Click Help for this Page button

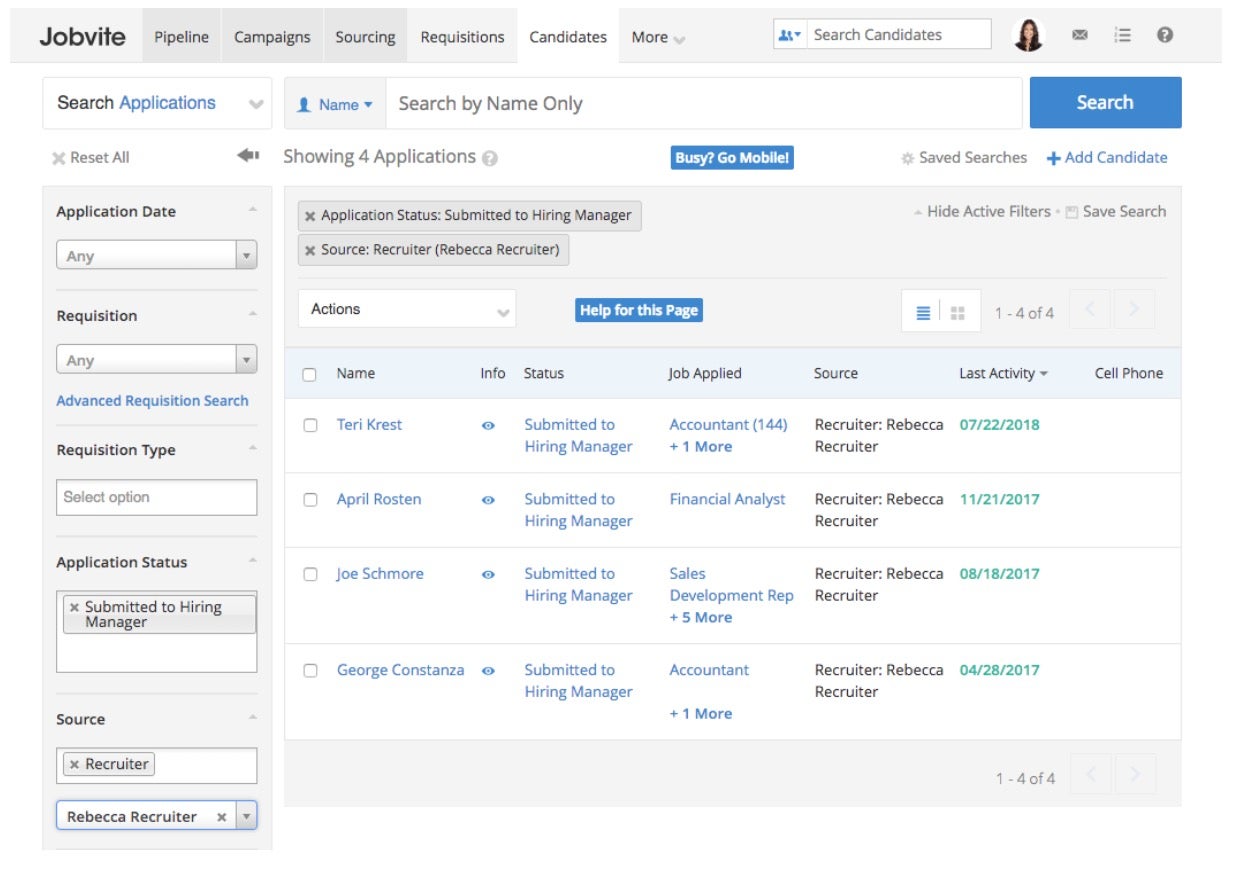639,310
